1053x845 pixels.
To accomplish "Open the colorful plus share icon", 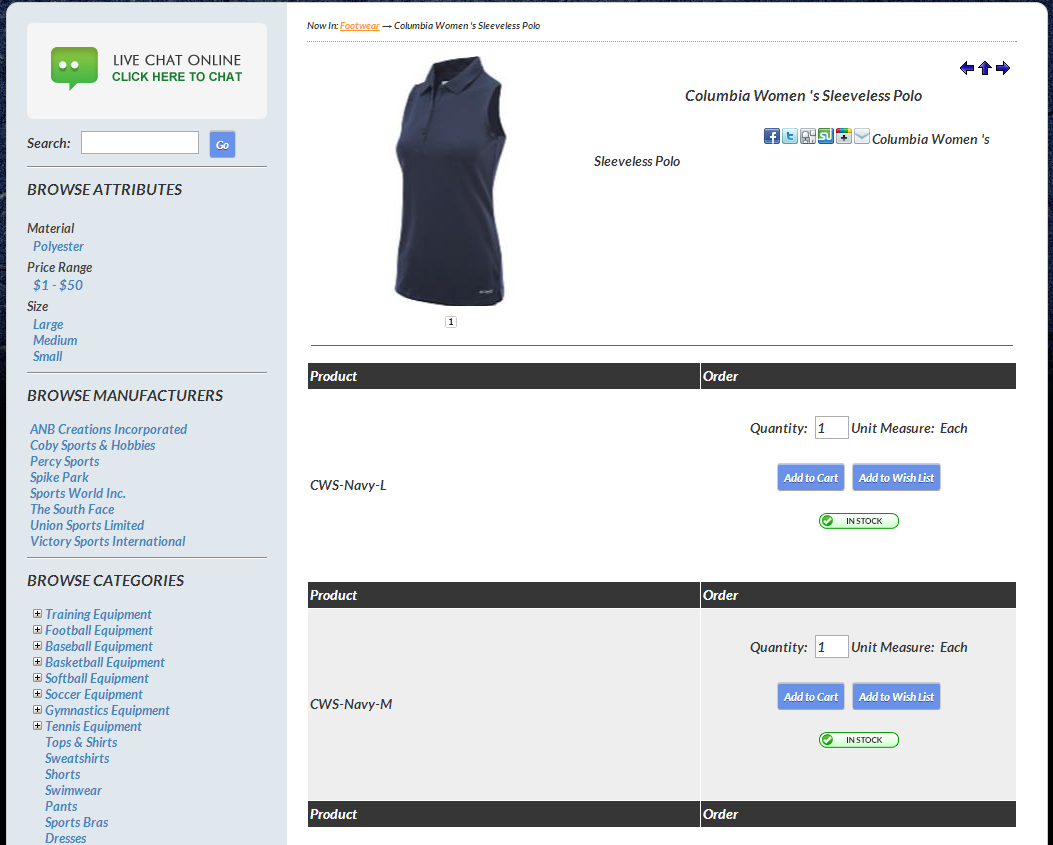I will [x=843, y=136].
